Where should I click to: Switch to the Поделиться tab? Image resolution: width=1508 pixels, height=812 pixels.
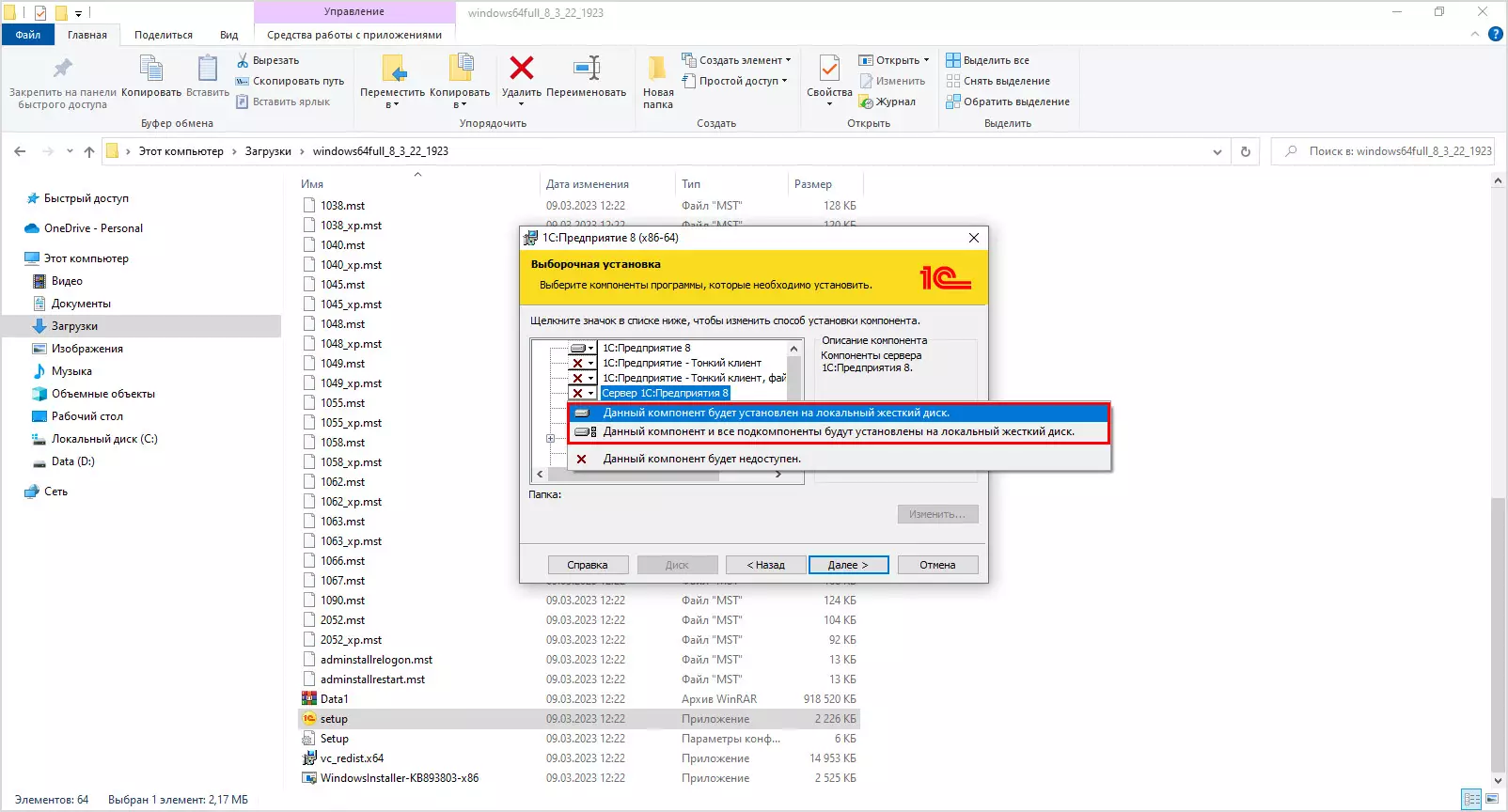[164, 35]
